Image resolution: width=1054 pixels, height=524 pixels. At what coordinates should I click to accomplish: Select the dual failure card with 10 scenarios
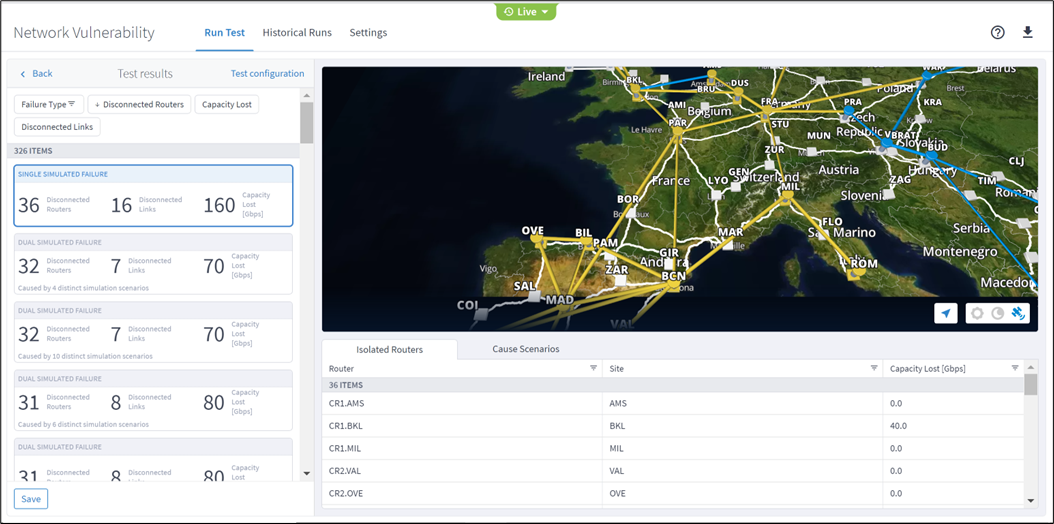(153, 332)
